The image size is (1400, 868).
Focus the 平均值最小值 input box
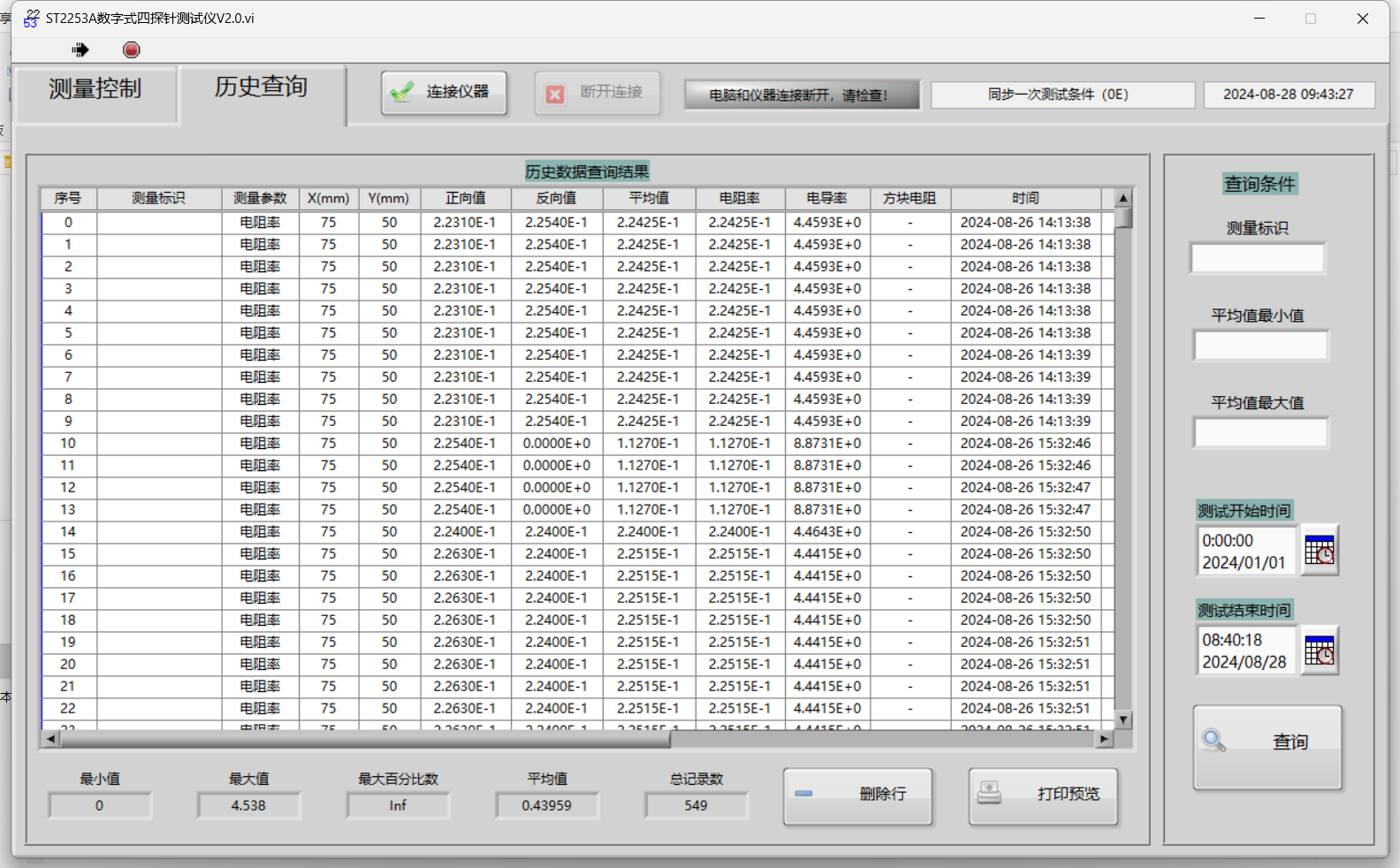point(1259,346)
